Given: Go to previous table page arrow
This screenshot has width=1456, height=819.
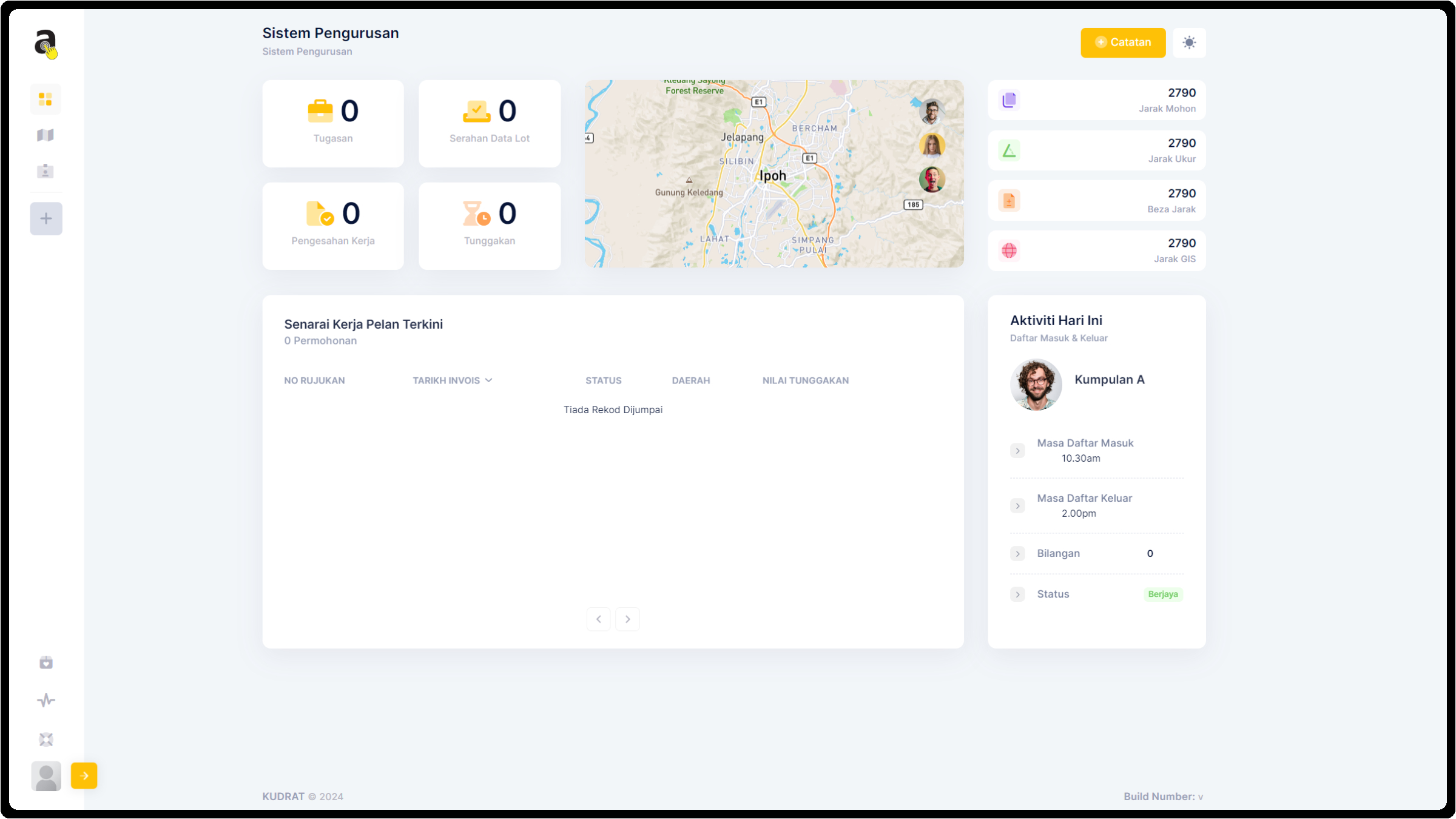Looking at the screenshot, I should click(599, 619).
